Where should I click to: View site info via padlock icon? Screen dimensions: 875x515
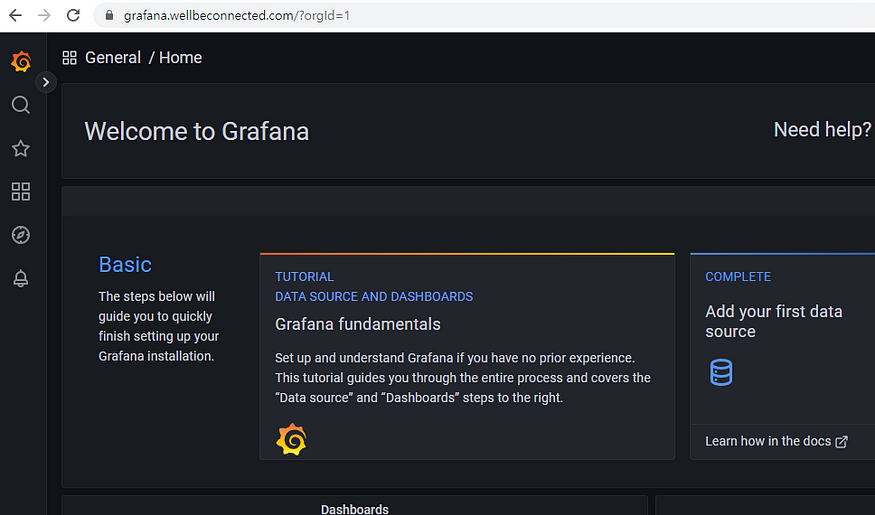tap(109, 15)
